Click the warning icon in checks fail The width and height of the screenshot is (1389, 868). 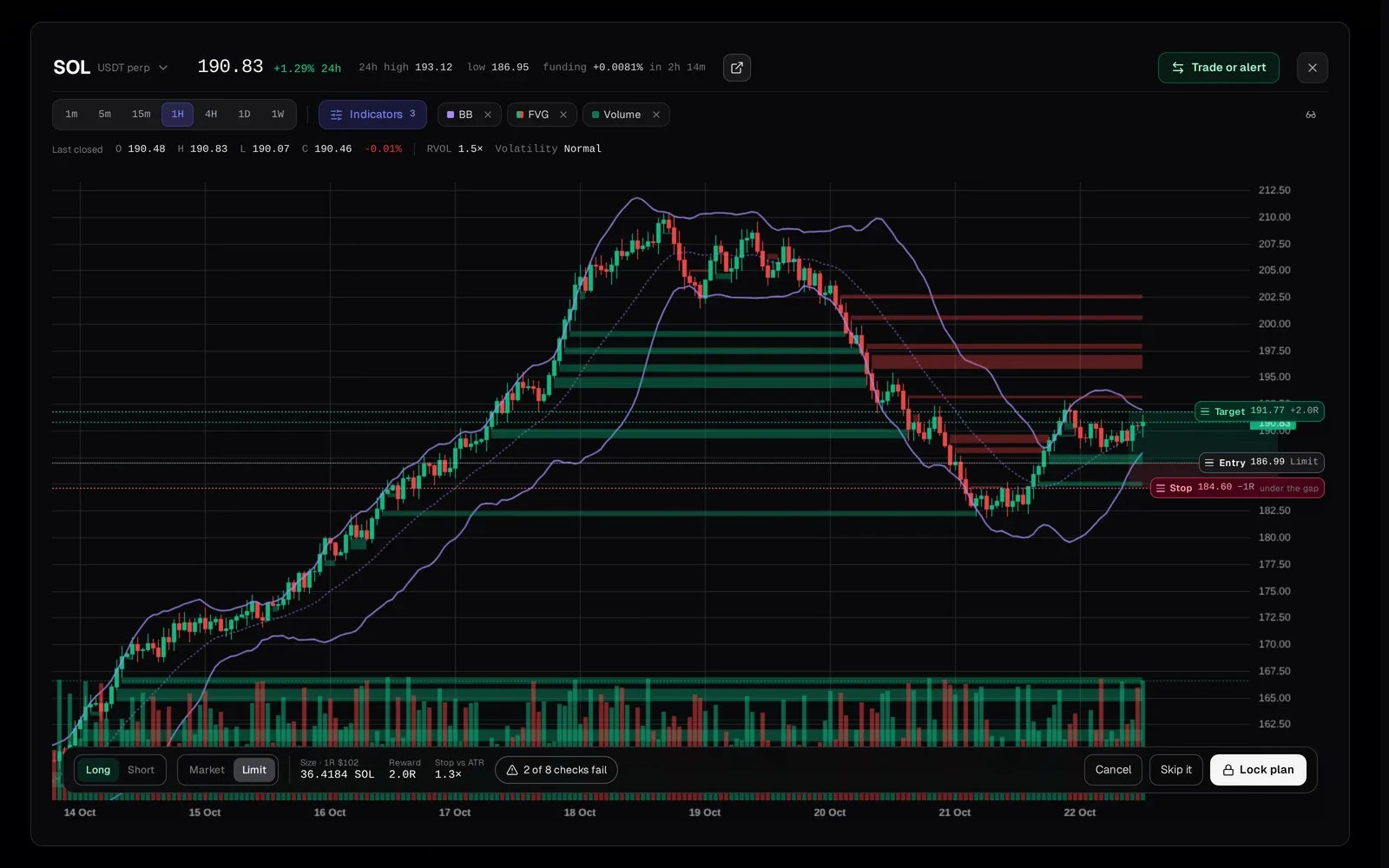pos(512,770)
